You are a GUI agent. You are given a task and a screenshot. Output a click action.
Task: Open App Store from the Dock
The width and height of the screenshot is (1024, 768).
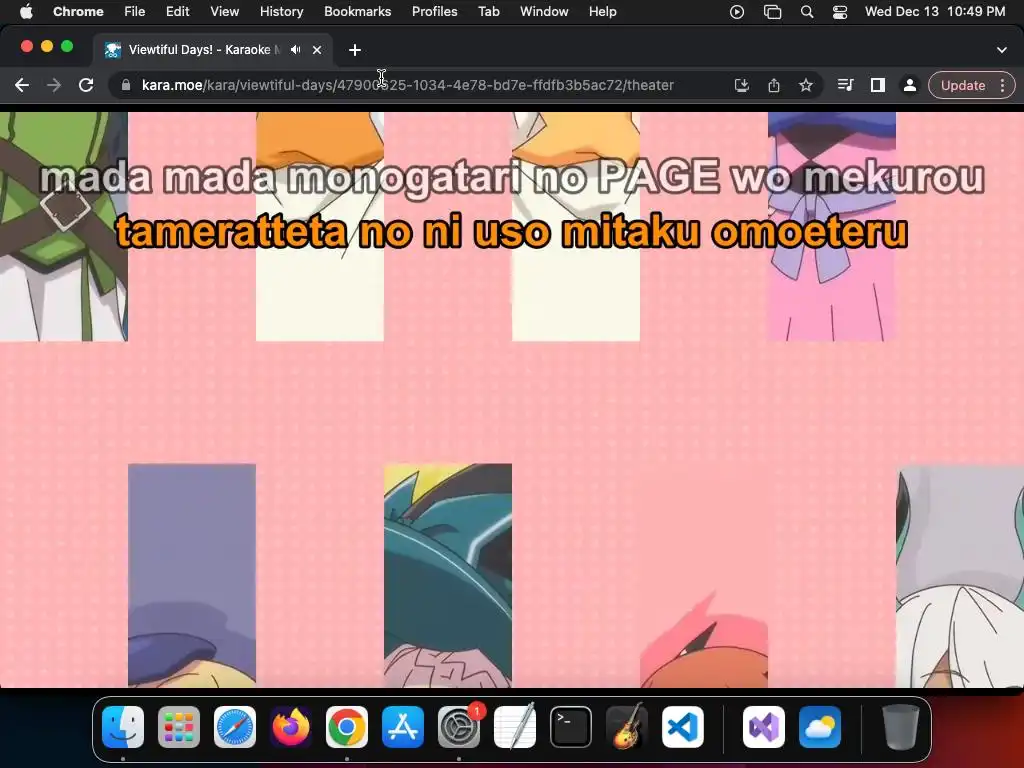pos(403,727)
